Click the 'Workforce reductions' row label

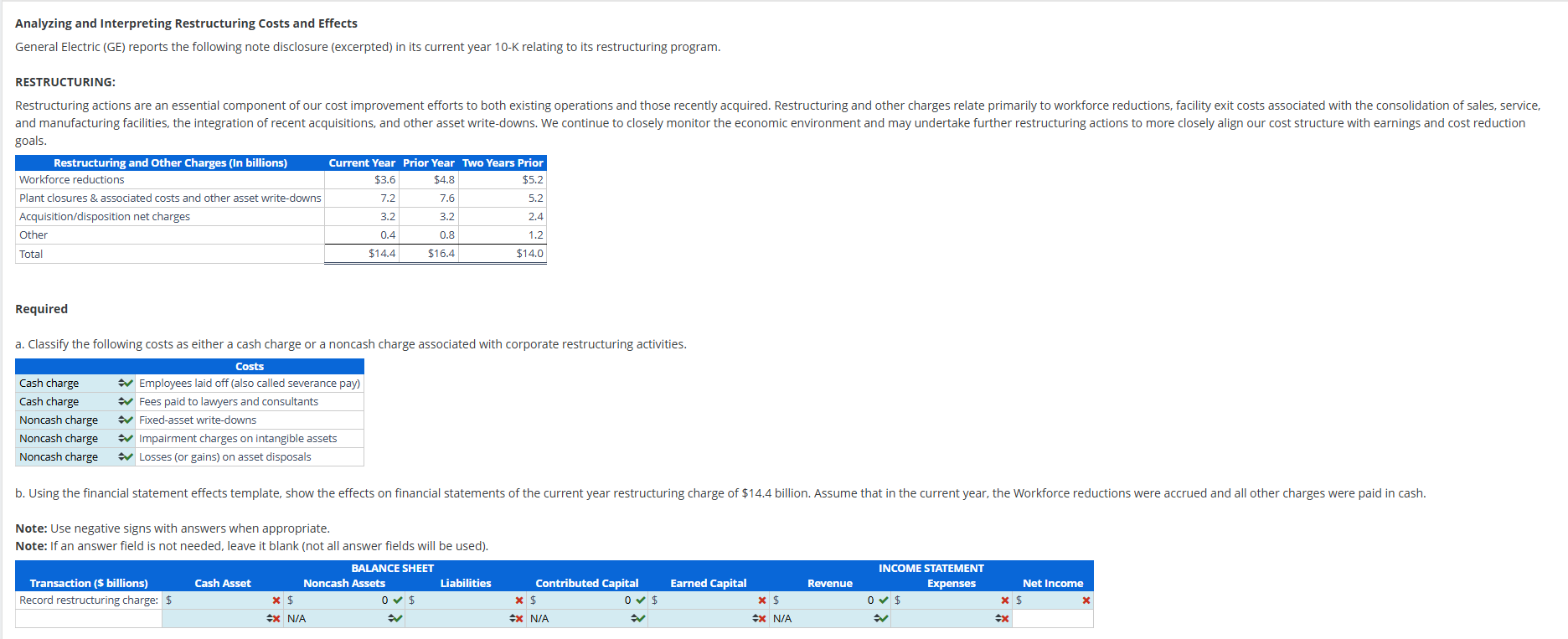[x=71, y=179]
